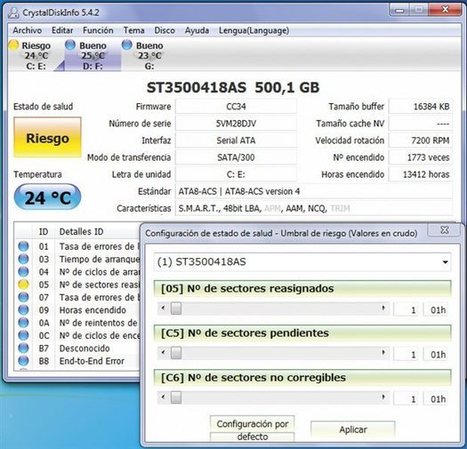Click right arrow of sectores pendientes slider
The image size is (467, 449).
(x=383, y=353)
